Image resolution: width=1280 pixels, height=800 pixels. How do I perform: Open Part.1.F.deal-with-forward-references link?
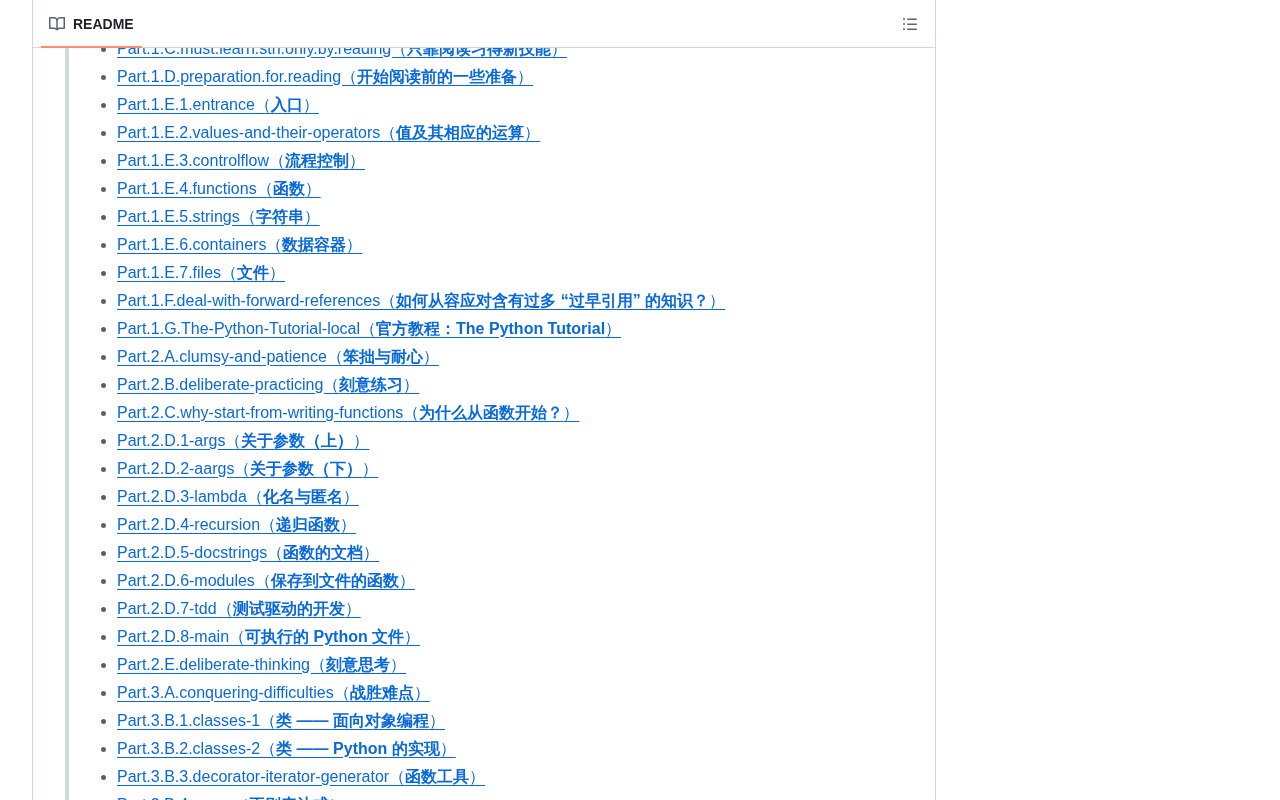(421, 301)
